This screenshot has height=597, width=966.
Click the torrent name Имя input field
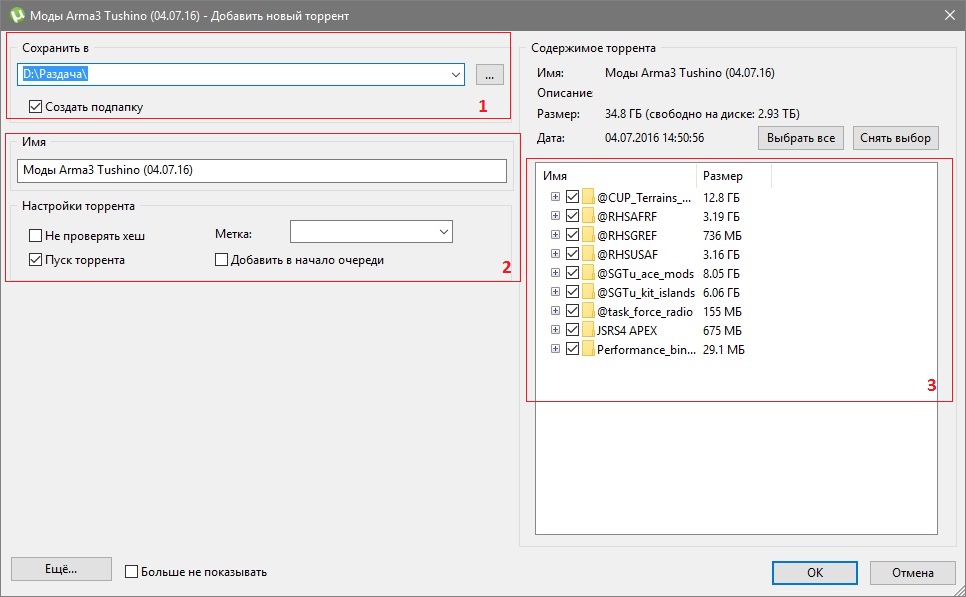tap(262, 170)
